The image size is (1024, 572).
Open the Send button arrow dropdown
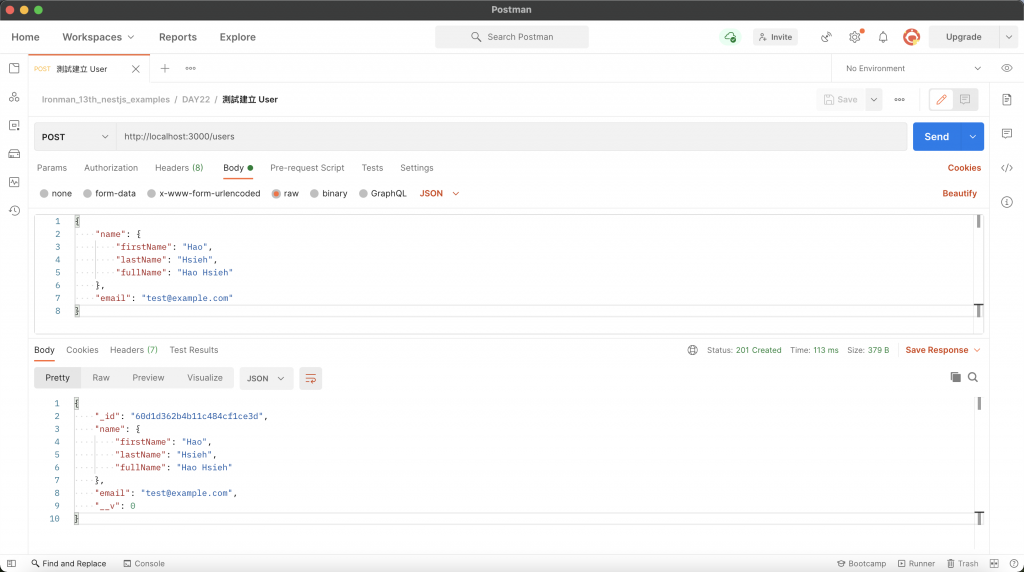972,137
